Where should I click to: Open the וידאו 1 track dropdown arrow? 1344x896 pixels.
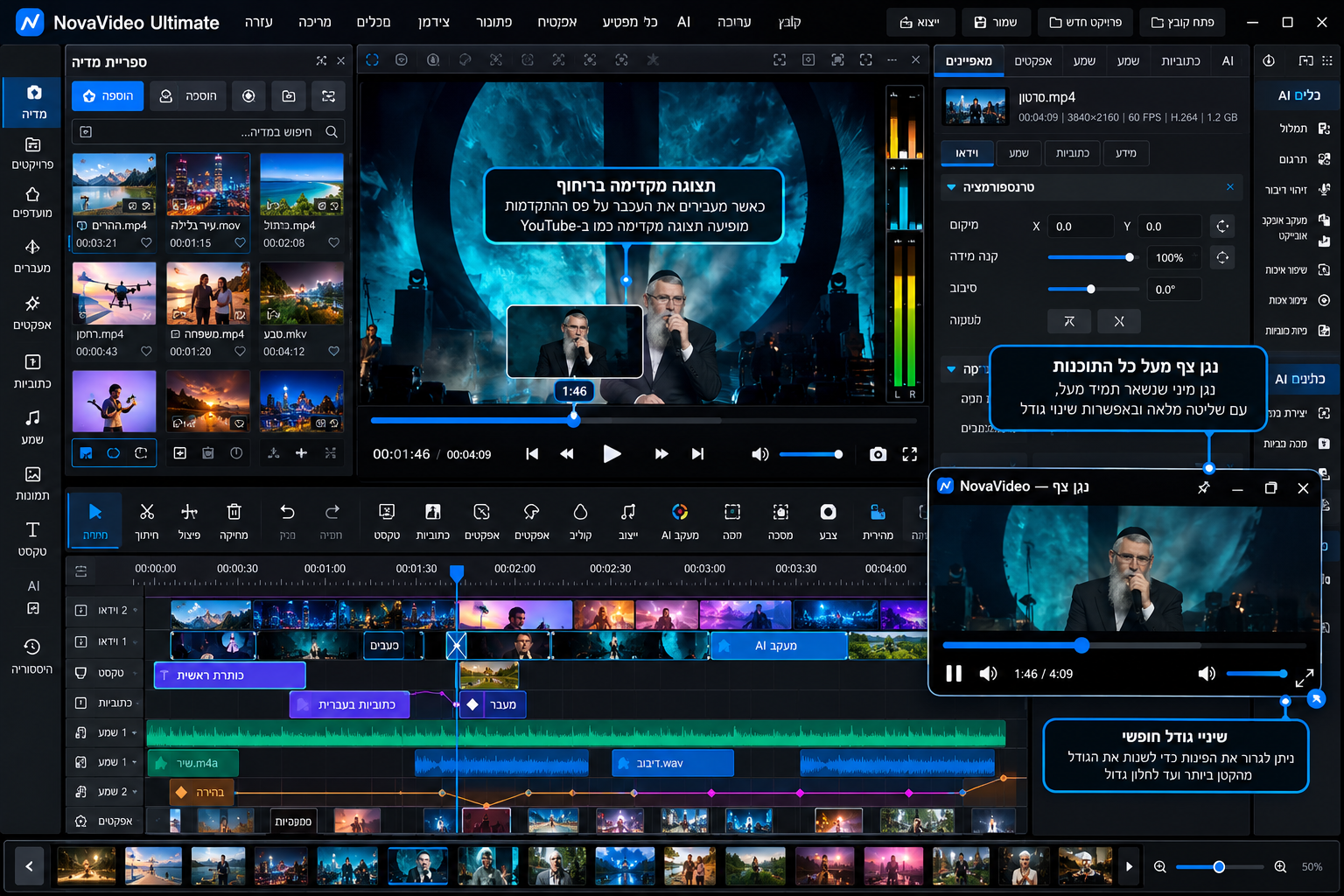point(136,641)
